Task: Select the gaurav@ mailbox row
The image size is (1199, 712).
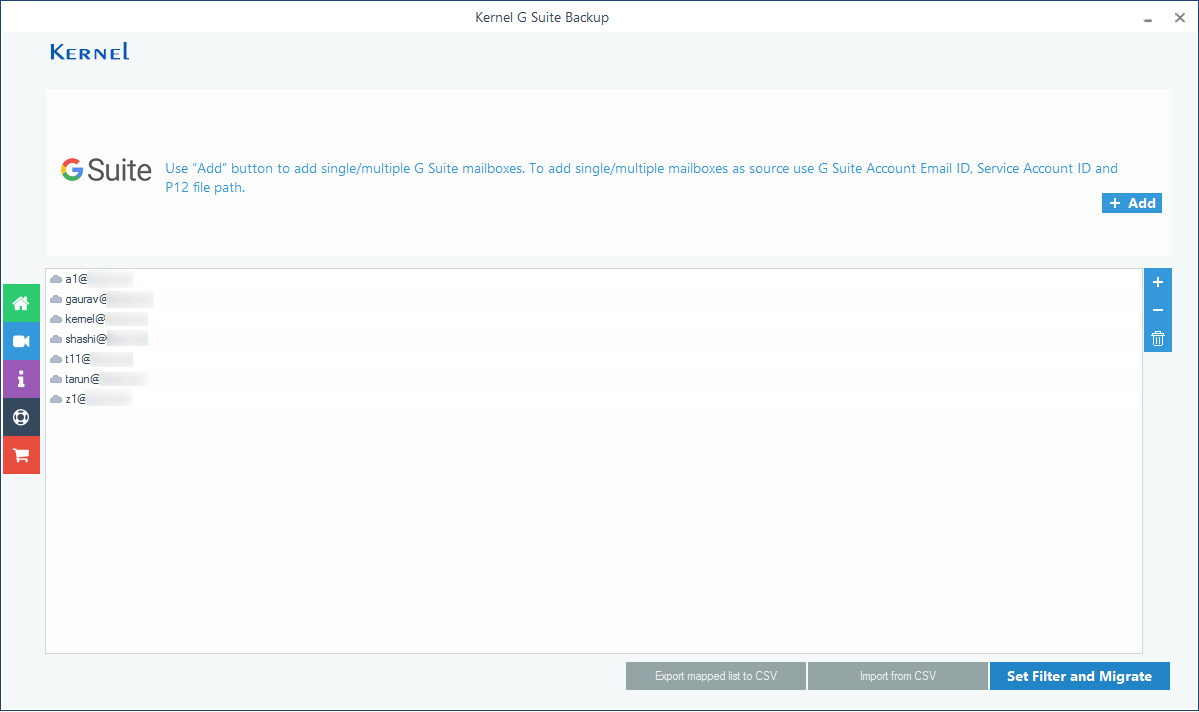Action: (594, 299)
